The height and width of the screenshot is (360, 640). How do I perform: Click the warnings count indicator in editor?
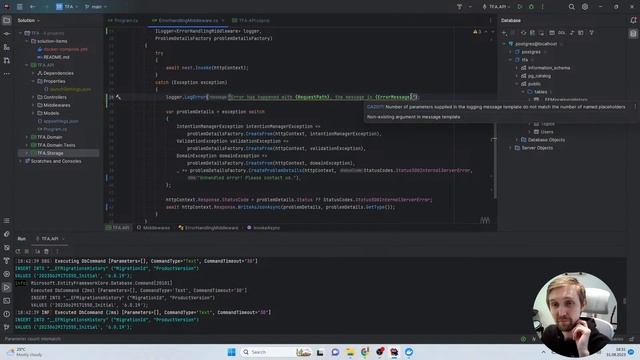point(478,31)
